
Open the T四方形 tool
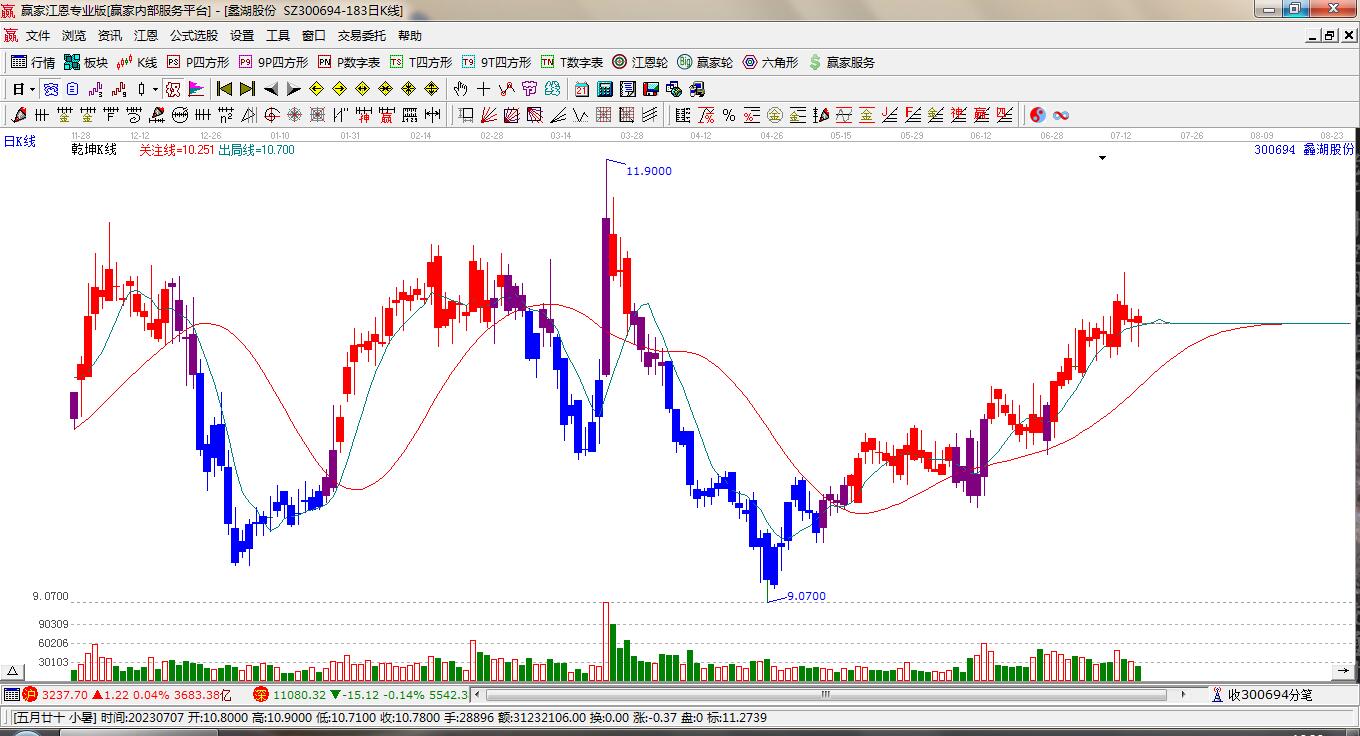tap(421, 62)
